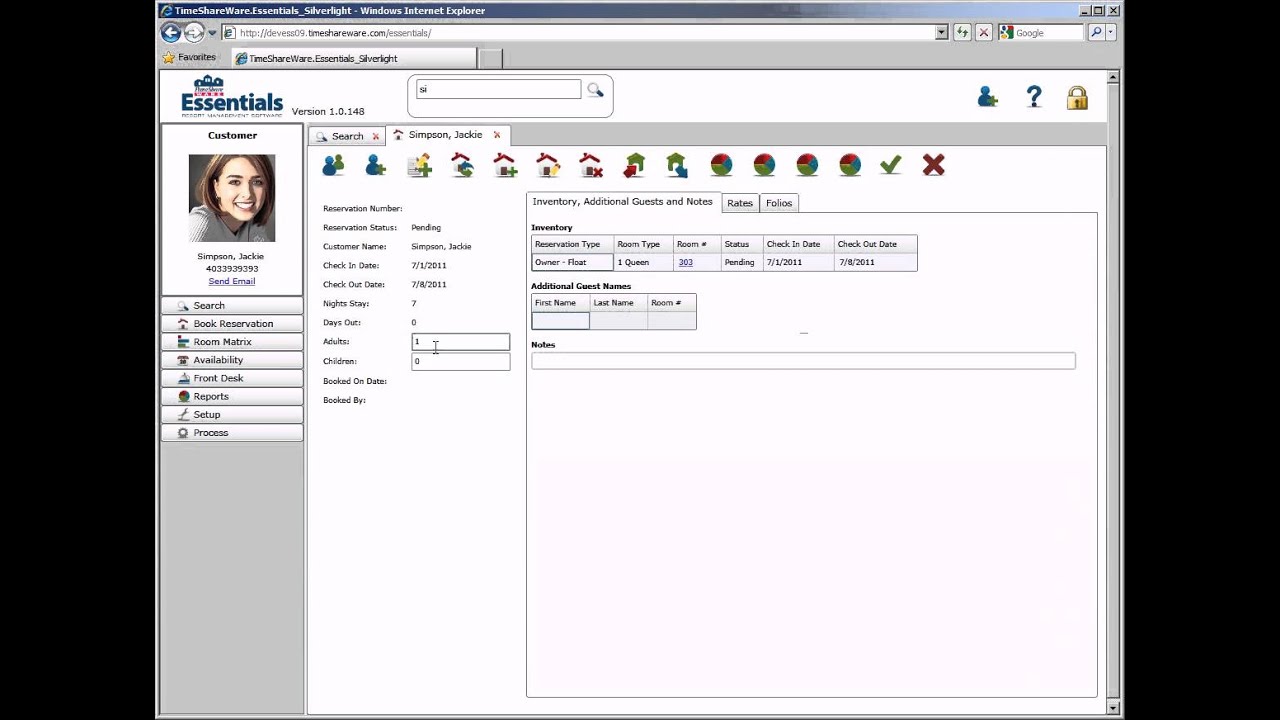
Task: Open Process in the sidebar
Action: pyautogui.click(x=232, y=433)
